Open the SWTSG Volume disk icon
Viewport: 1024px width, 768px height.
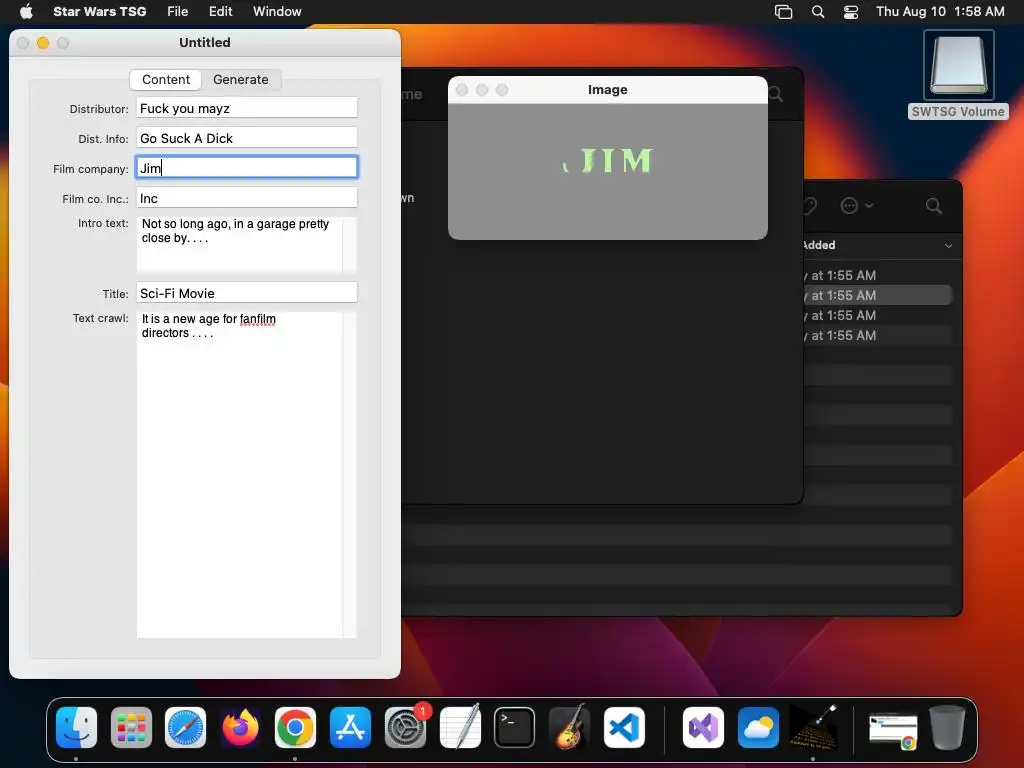click(x=958, y=74)
